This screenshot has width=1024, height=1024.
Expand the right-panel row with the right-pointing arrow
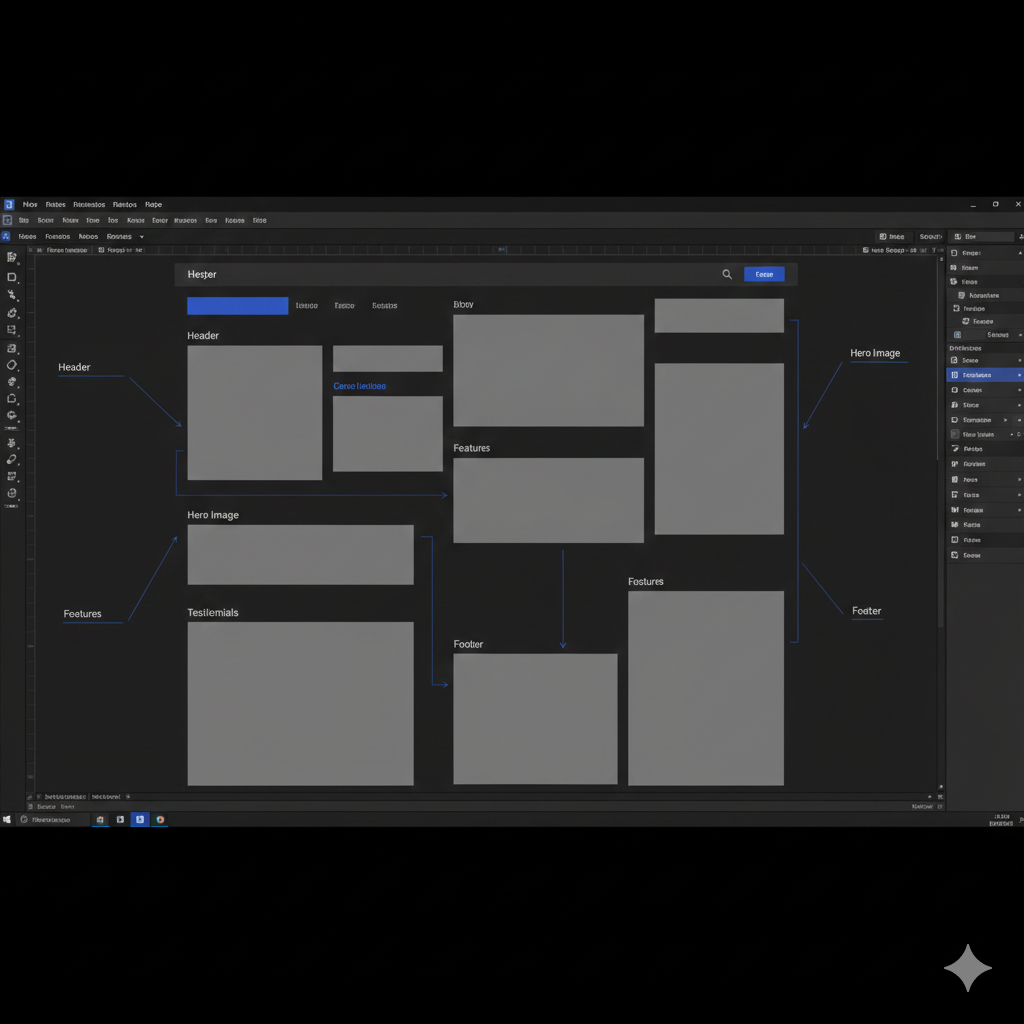click(1006, 420)
